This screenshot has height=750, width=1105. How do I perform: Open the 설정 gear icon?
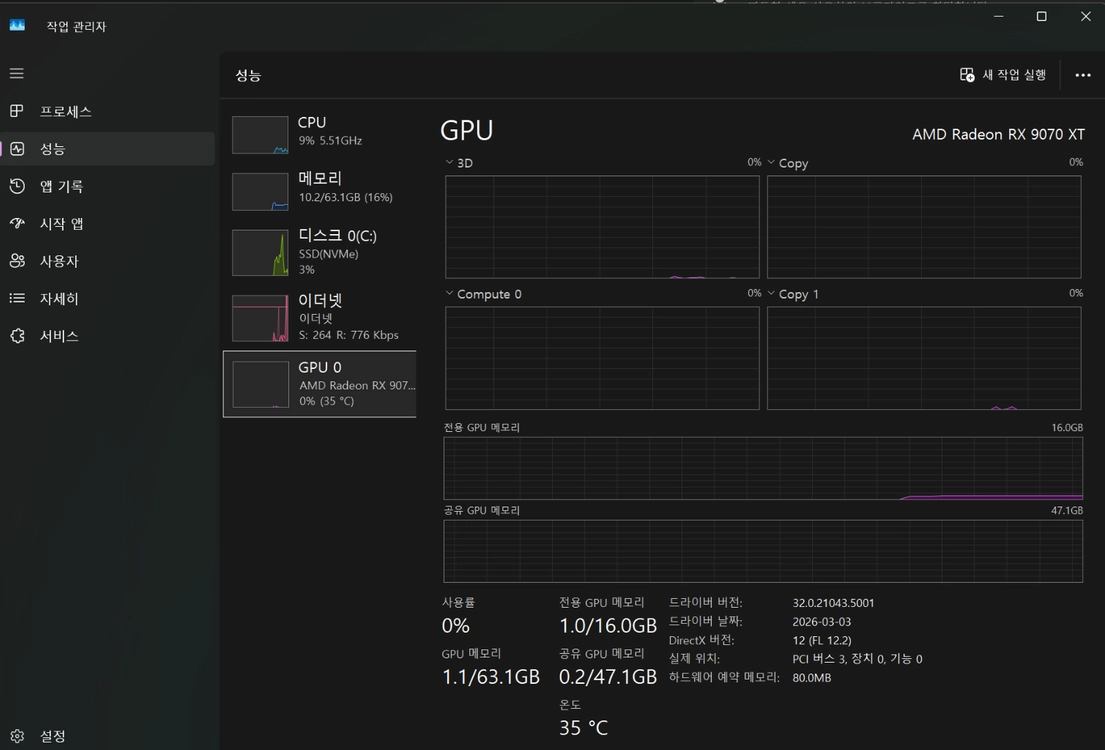(17, 736)
